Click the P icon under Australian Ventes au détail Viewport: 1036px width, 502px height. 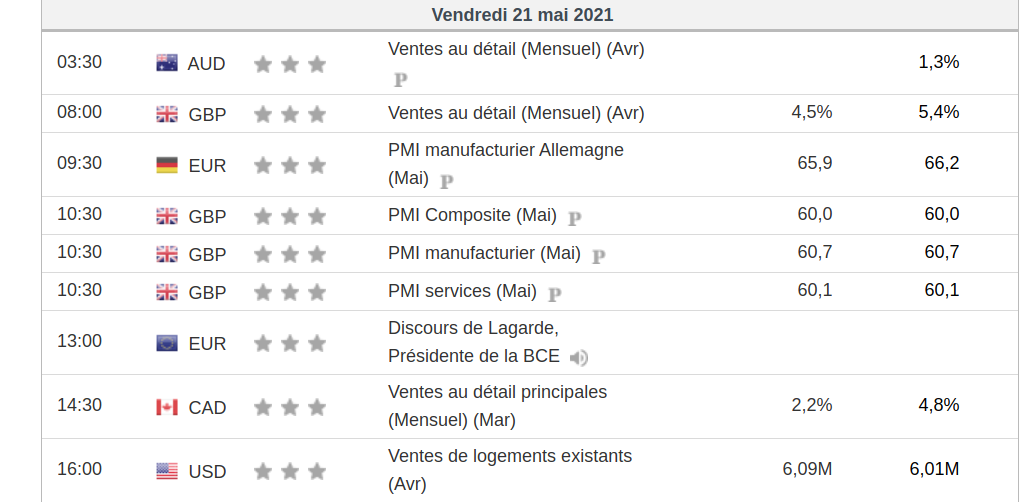(401, 79)
